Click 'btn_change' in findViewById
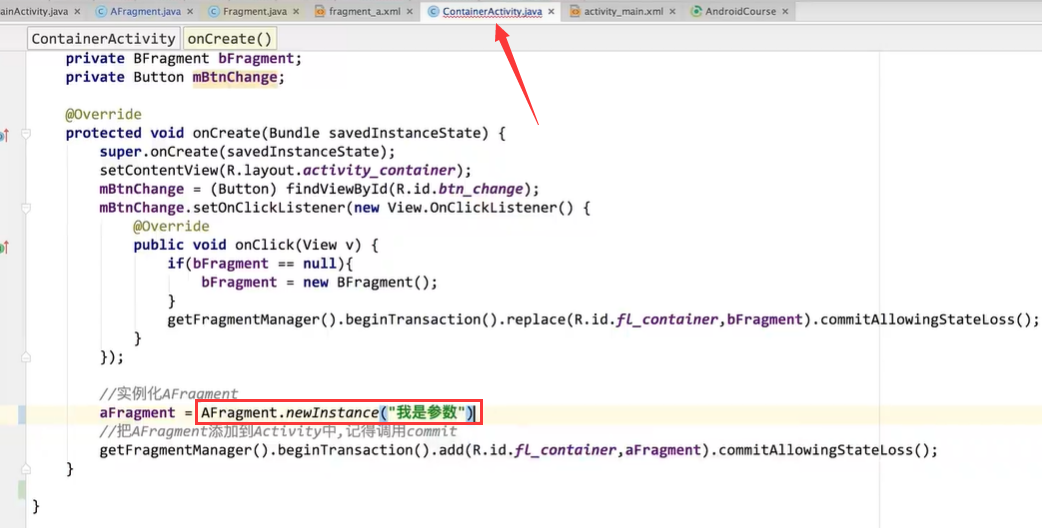The width and height of the screenshot is (1042, 528). click(480, 189)
